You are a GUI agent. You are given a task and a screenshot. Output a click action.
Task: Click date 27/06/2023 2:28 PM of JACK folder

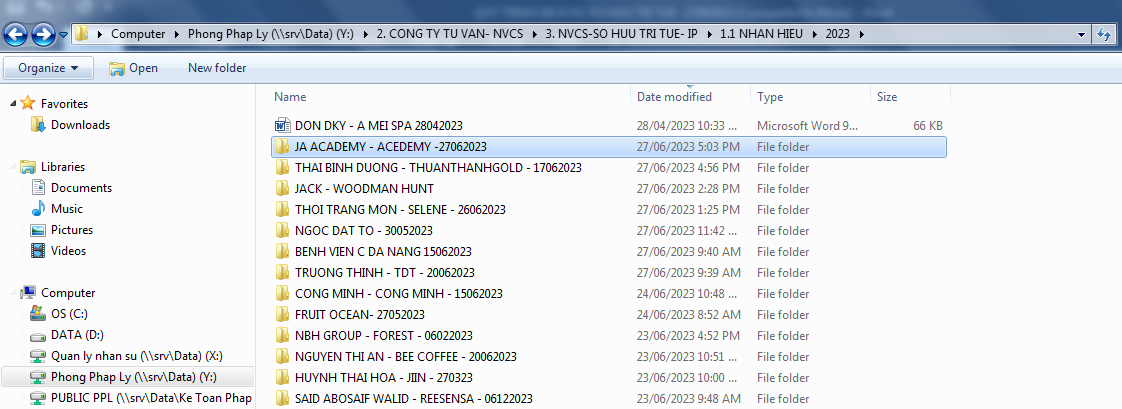[688, 189]
